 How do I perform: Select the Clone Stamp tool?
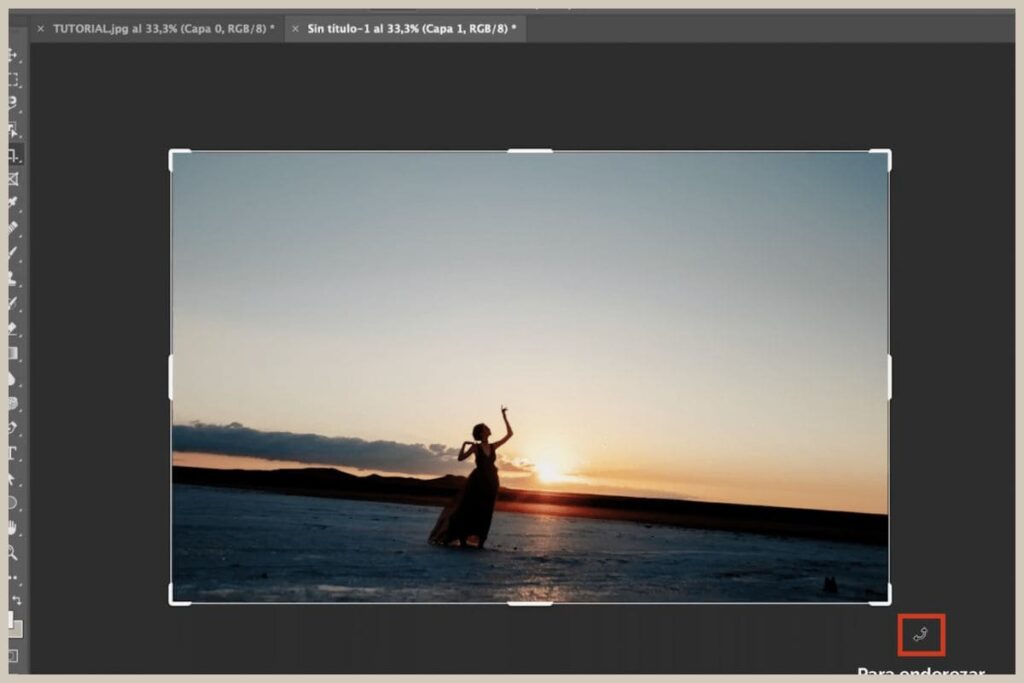click(12, 278)
